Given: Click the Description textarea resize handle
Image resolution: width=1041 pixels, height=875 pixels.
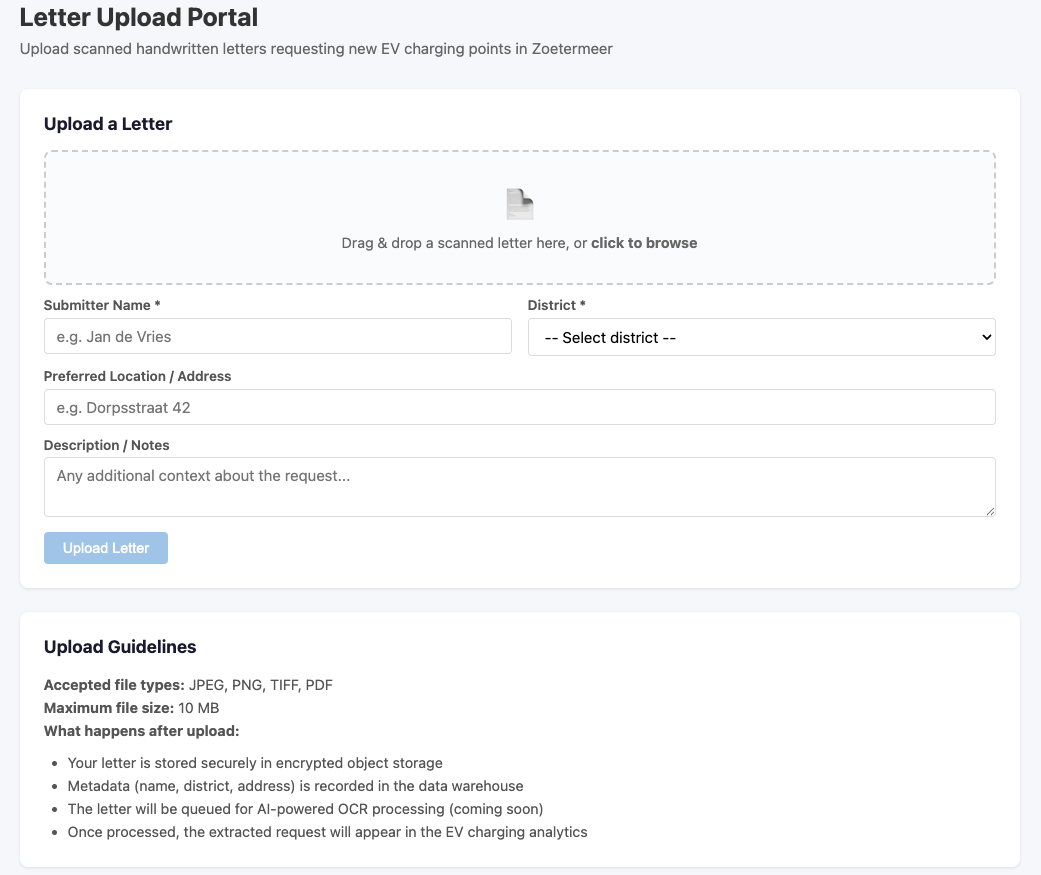Looking at the screenshot, I should coord(989,510).
